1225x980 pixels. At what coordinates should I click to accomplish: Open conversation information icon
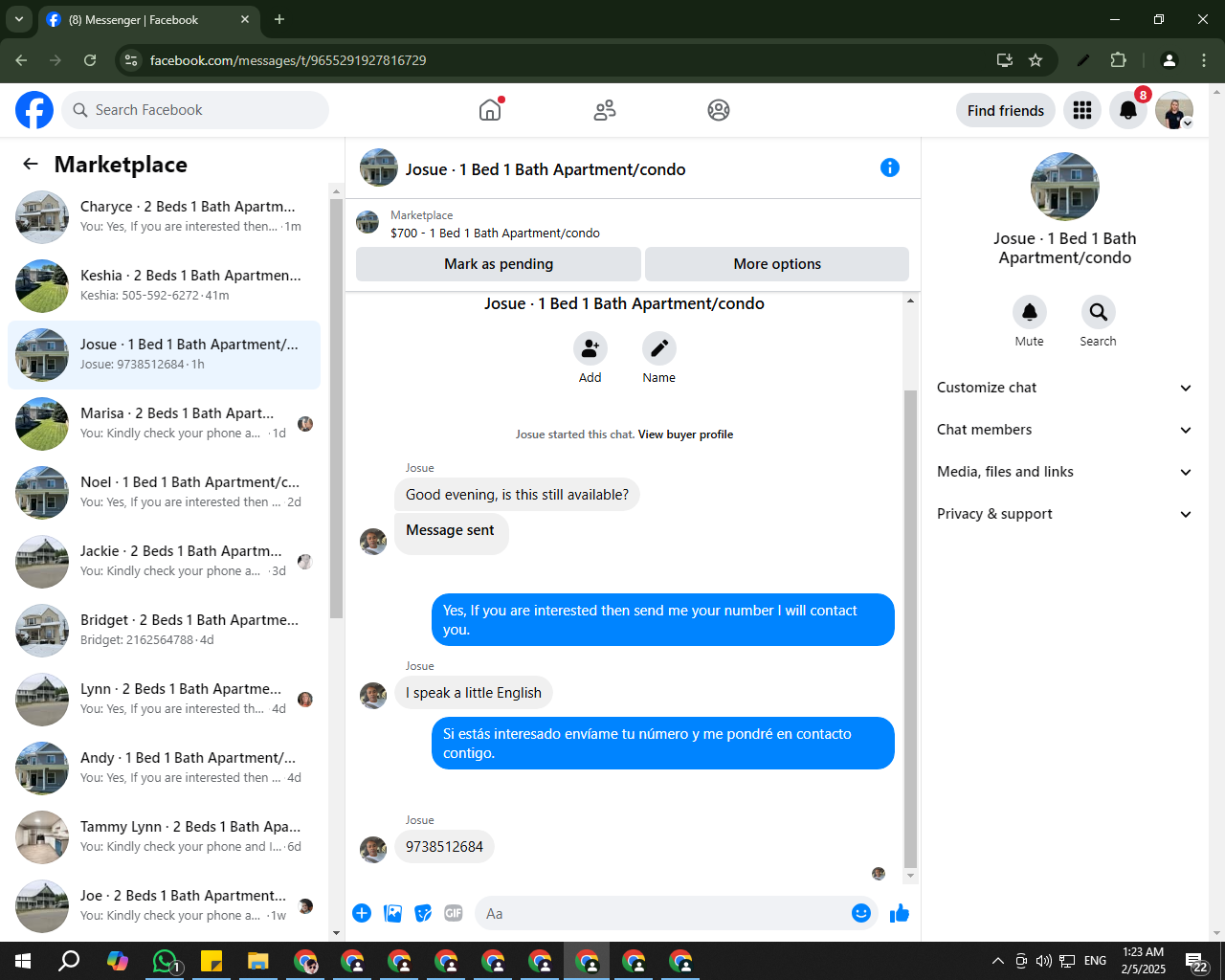coord(890,167)
